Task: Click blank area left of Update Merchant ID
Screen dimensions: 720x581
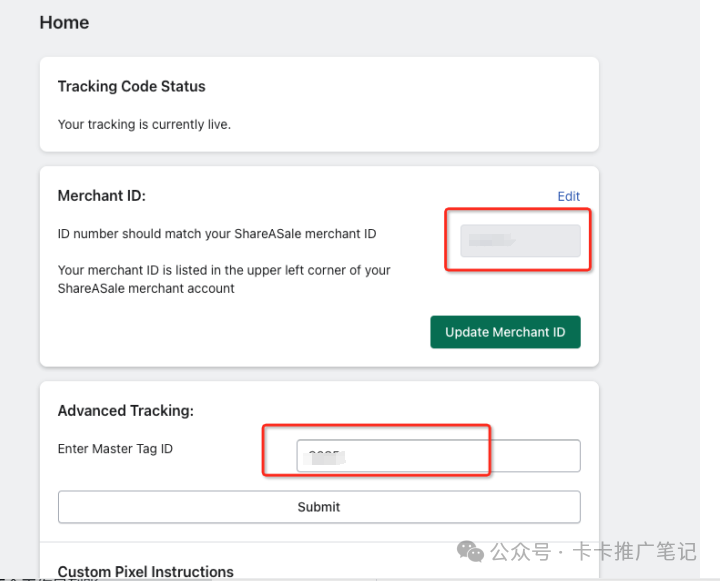Action: coord(240,332)
